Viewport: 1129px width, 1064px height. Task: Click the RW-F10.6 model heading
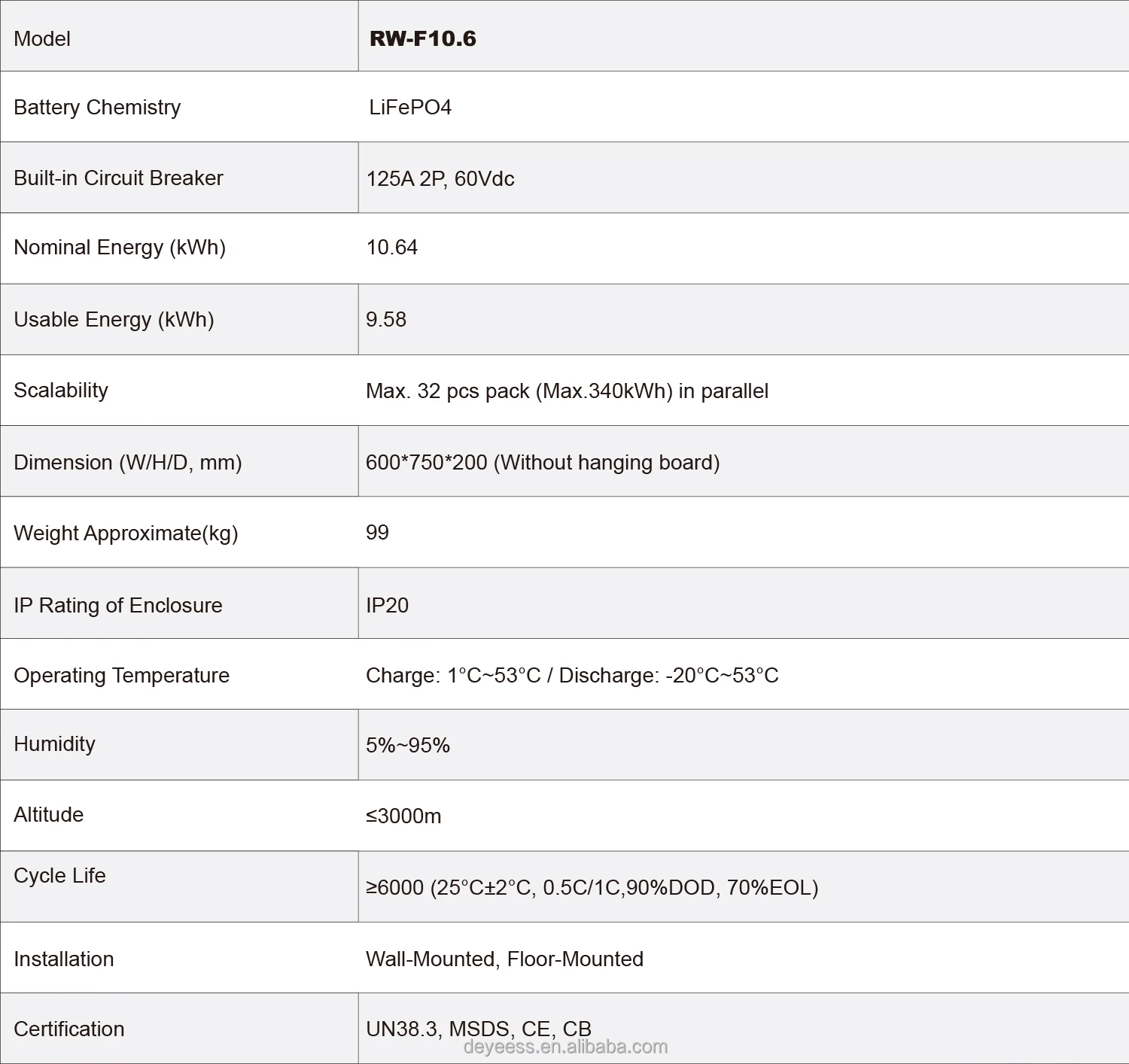(x=422, y=38)
